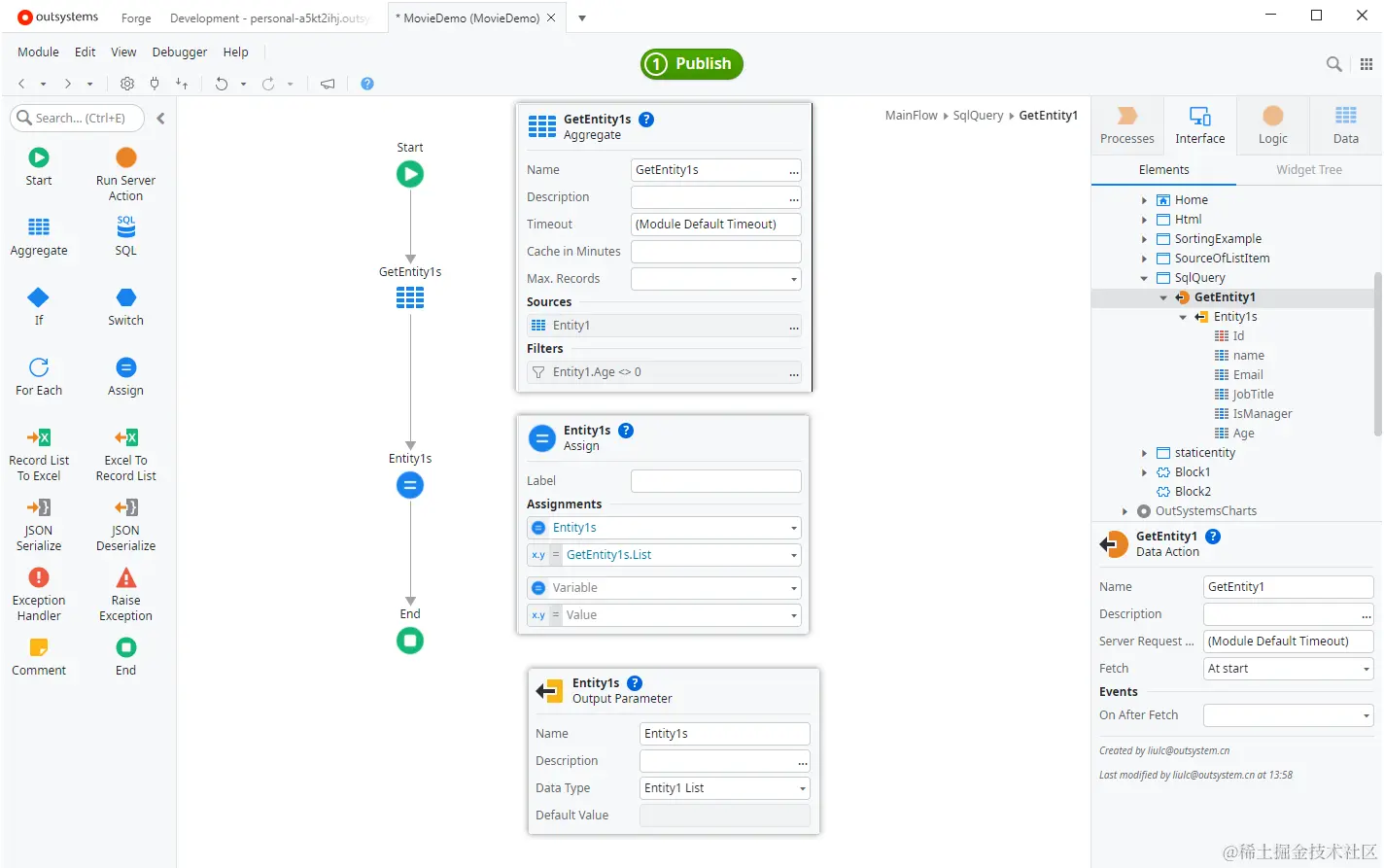
Task: Open the apps grid icon at top right
Action: tap(1367, 64)
